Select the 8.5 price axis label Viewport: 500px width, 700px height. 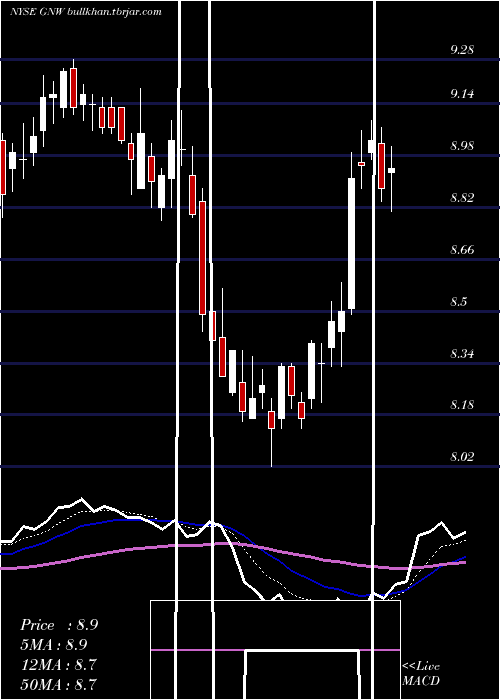point(458,302)
